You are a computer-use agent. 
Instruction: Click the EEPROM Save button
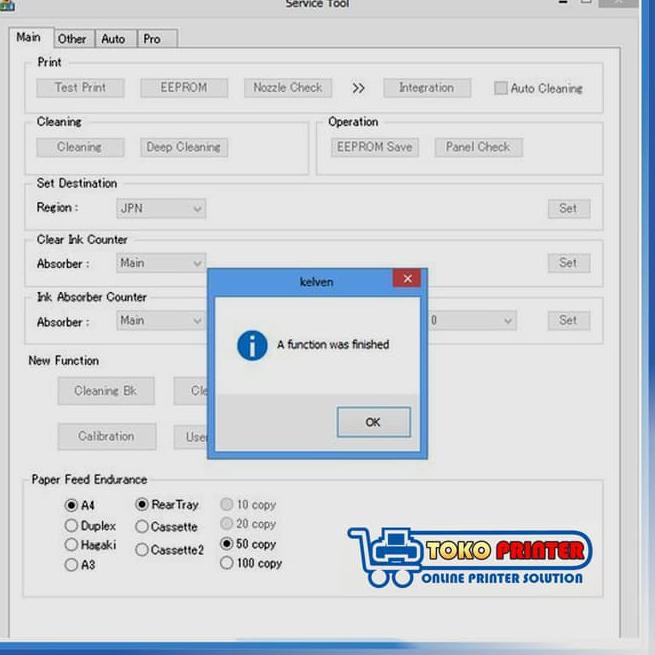(374, 147)
